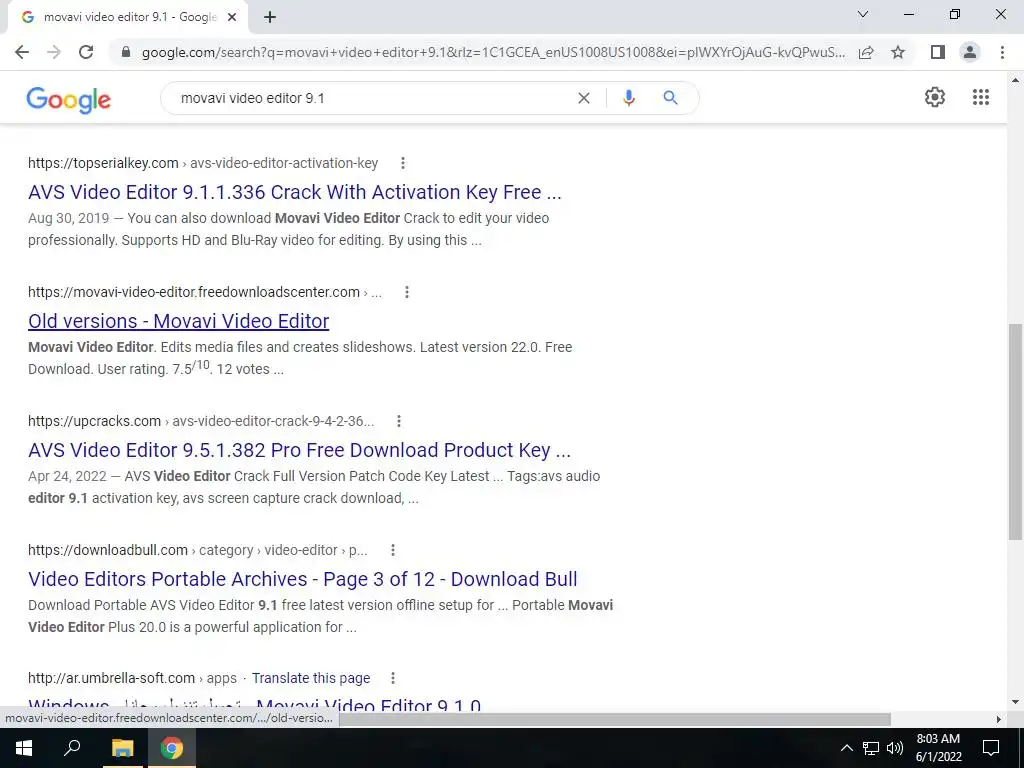Open AVS Video Editor 9.5.1.382 Pro result
Image resolution: width=1024 pixels, height=768 pixels.
[299, 450]
